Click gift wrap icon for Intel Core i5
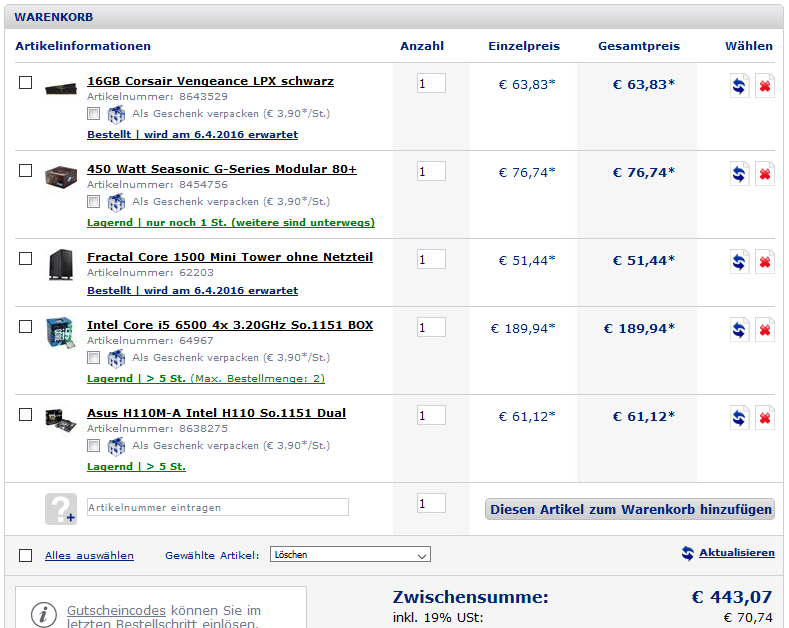Image resolution: width=789 pixels, height=628 pixels. (x=116, y=358)
